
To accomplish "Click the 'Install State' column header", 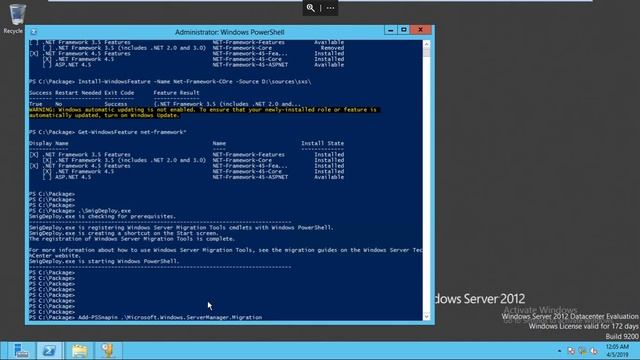I will [x=322, y=143].
